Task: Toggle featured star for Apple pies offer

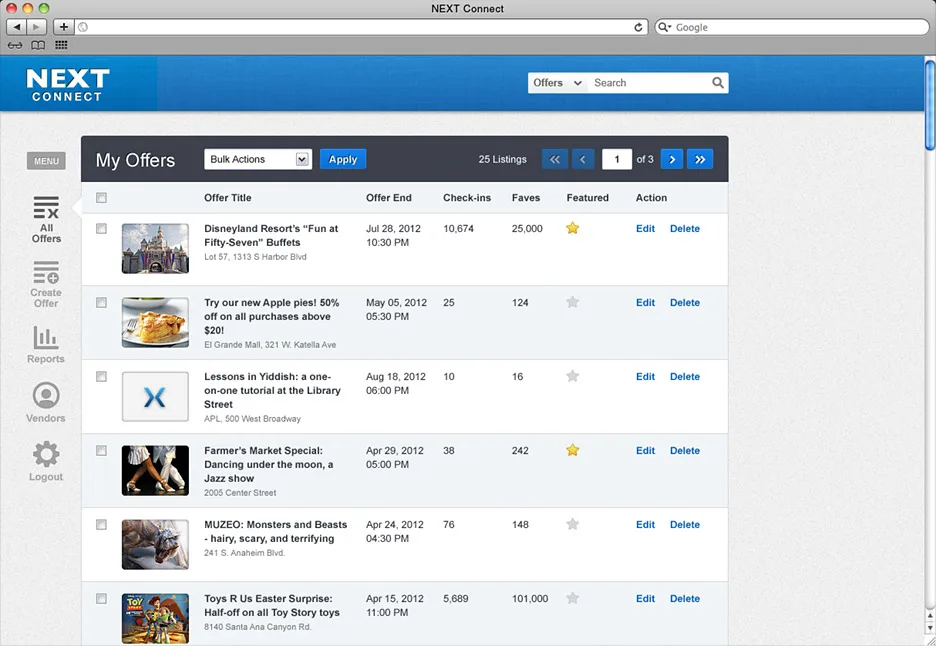Action: click(x=572, y=302)
